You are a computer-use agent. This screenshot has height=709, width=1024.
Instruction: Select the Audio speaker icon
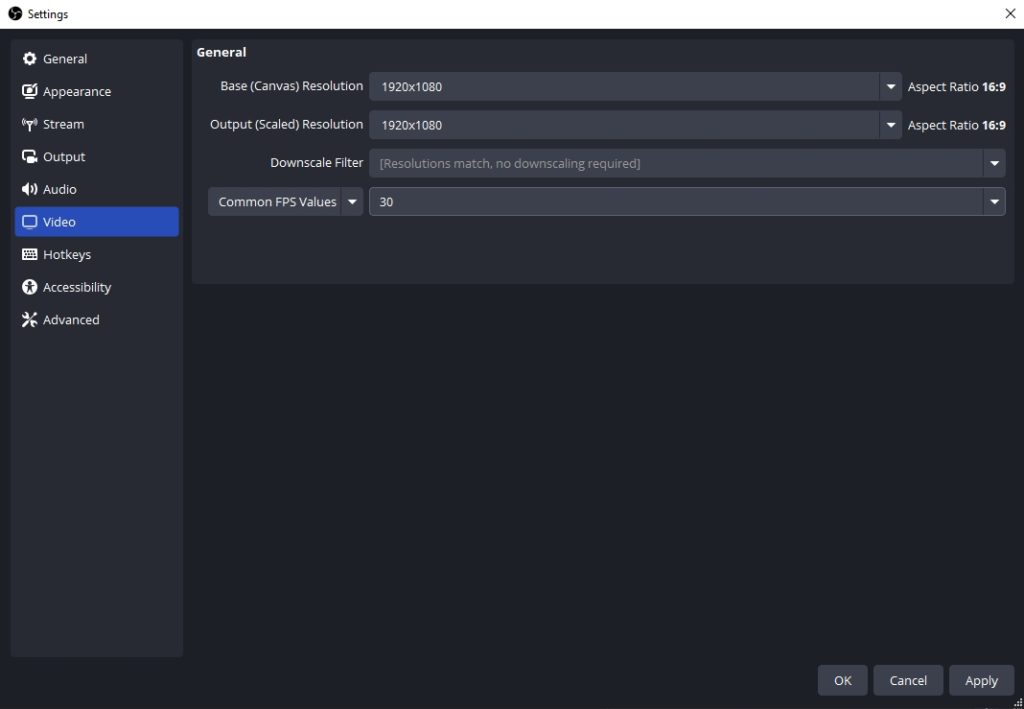click(x=29, y=189)
